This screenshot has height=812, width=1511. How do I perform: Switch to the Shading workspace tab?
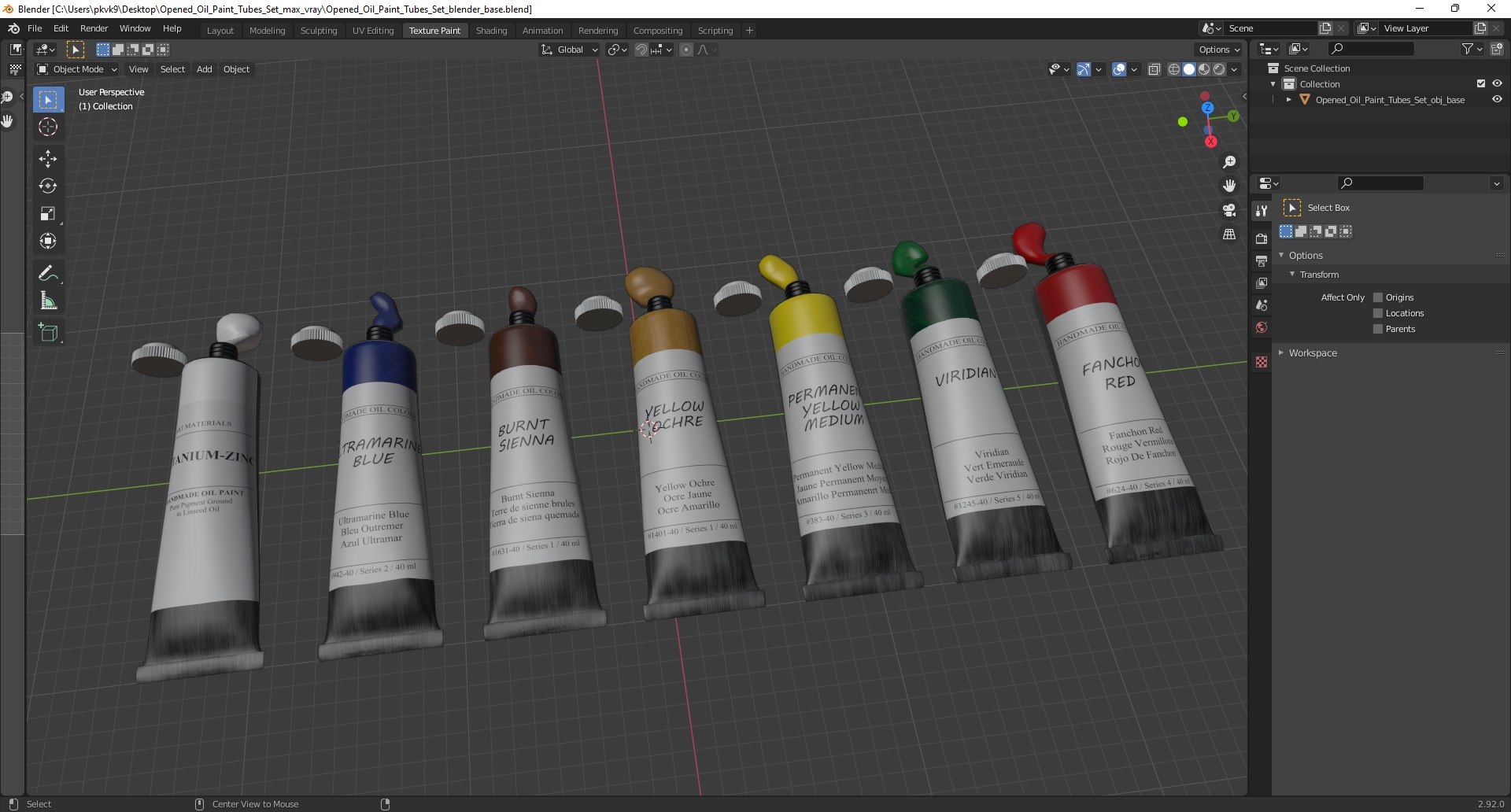pos(491,31)
